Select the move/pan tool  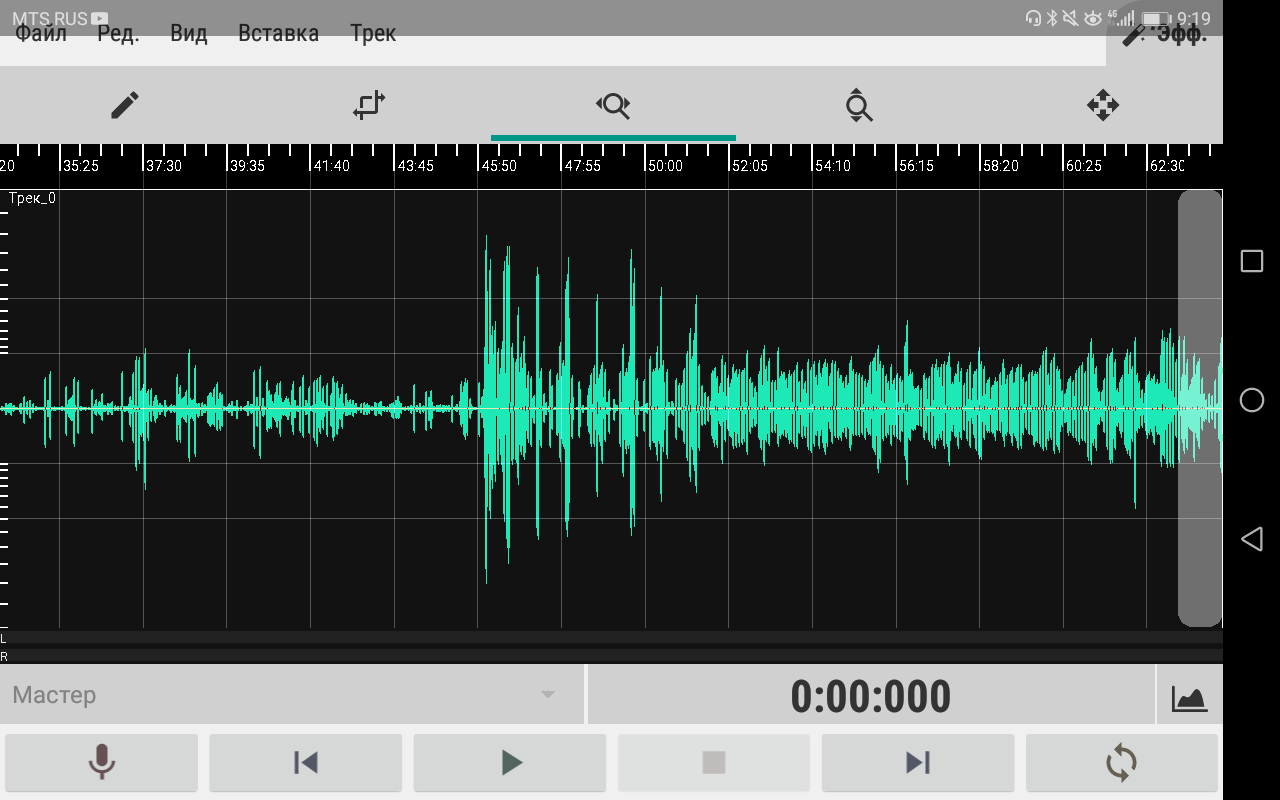pyautogui.click(x=1102, y=105)
